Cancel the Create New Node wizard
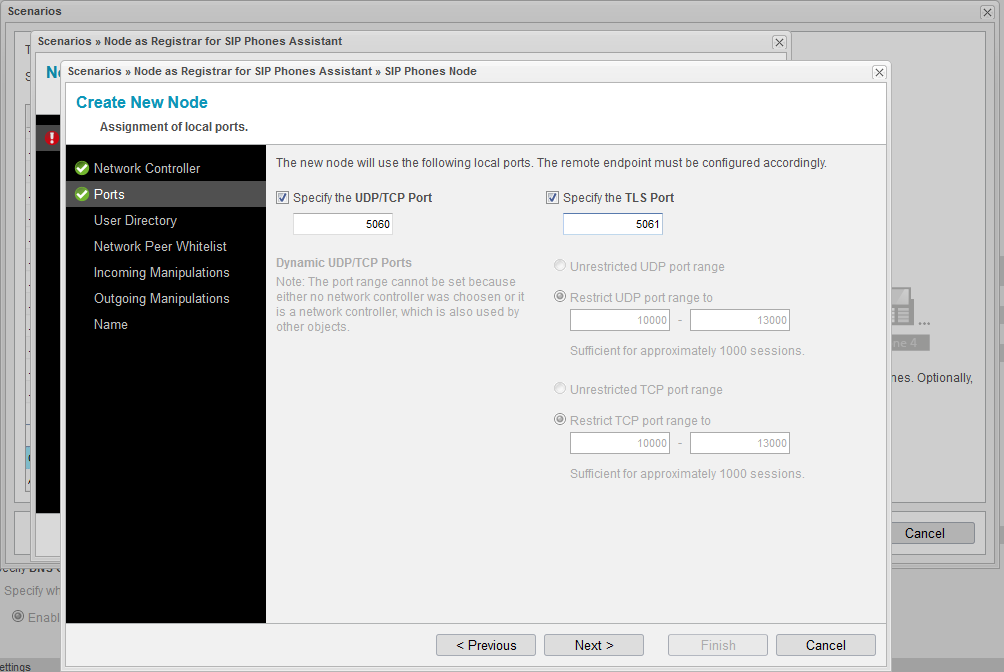The image size is (1004, 672). (825, 645)
